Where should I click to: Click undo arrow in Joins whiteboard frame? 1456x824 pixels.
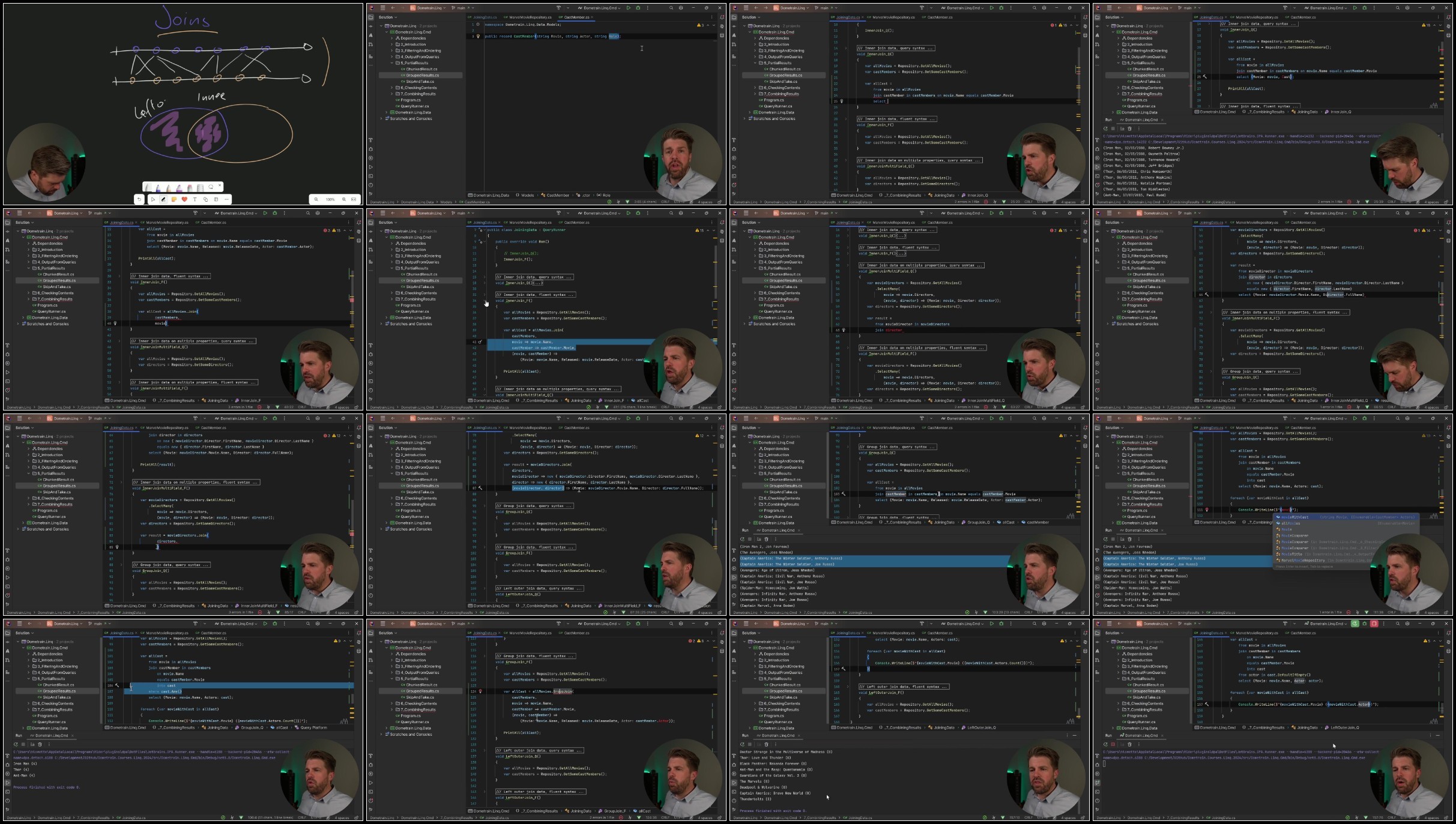[139, 199]
